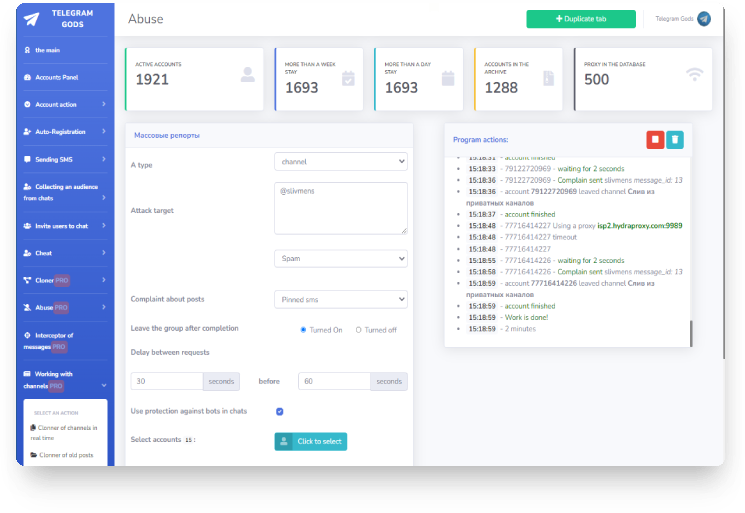Image resolution: width=745 pixels, height=513 pixels.
Task: Click the calendar-check icon in the week stay card
Action: [x=348, y=78]
